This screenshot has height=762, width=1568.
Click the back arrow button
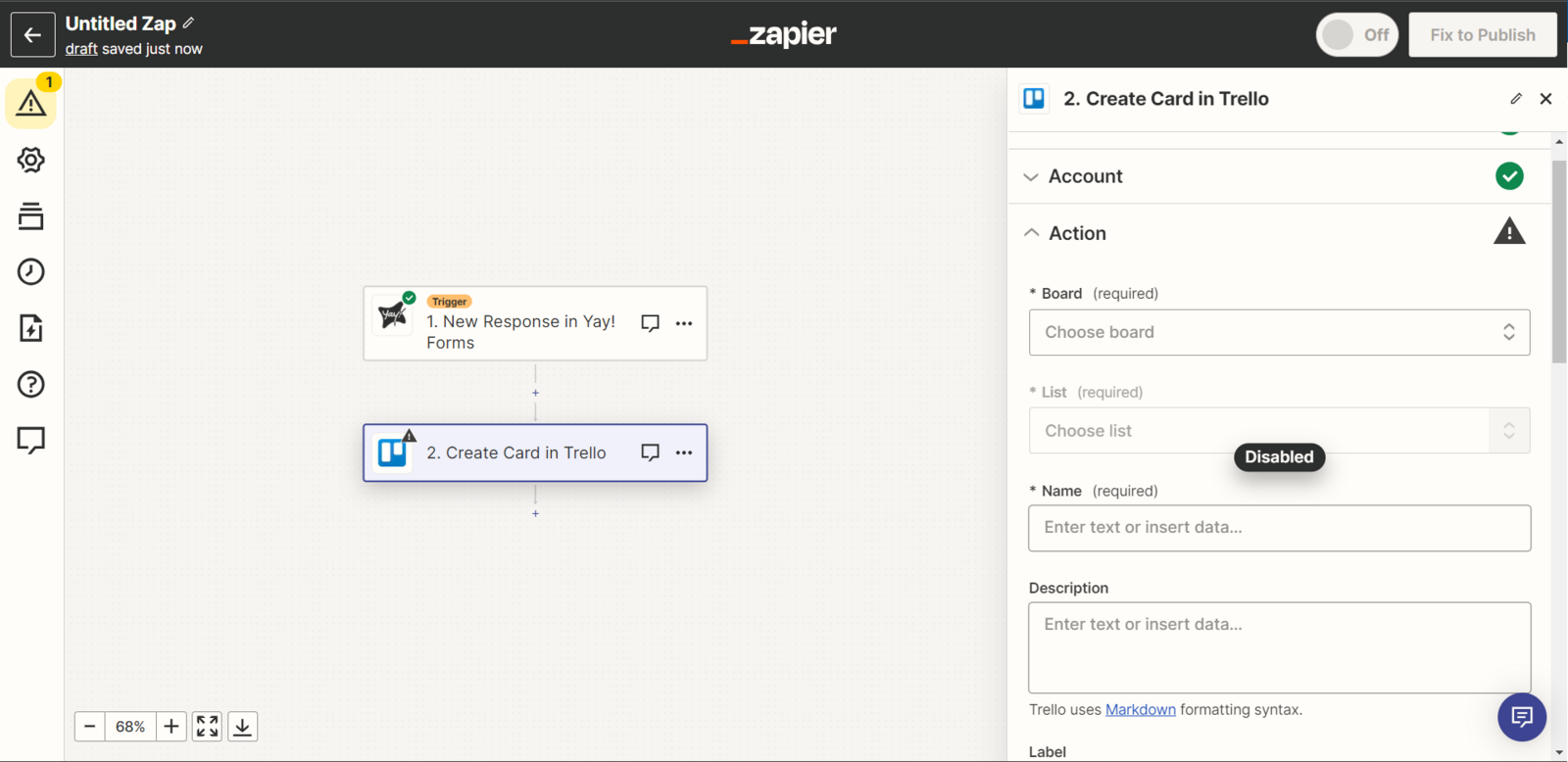pos(32,35)
